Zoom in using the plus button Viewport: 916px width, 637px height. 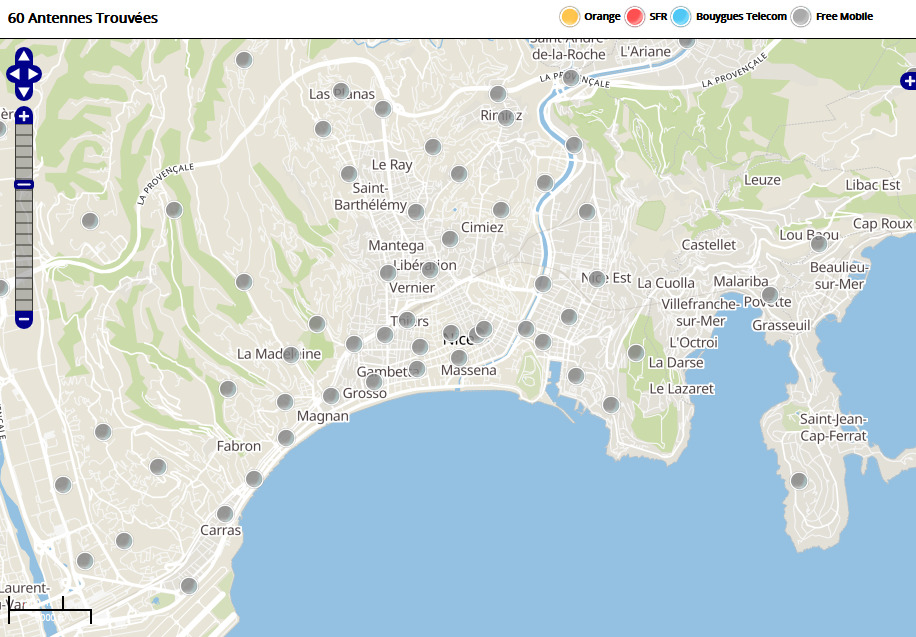point(24,116)
